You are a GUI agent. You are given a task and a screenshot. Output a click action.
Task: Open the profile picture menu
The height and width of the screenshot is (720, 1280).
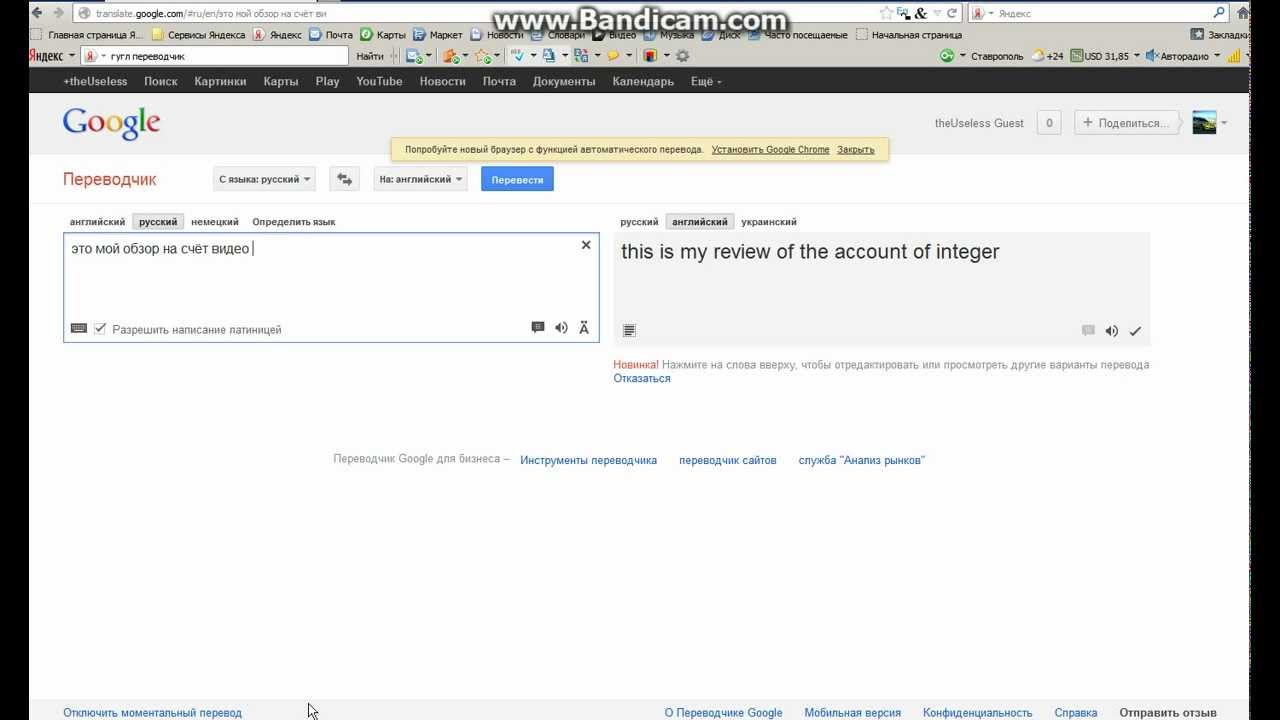[1204, 123]
